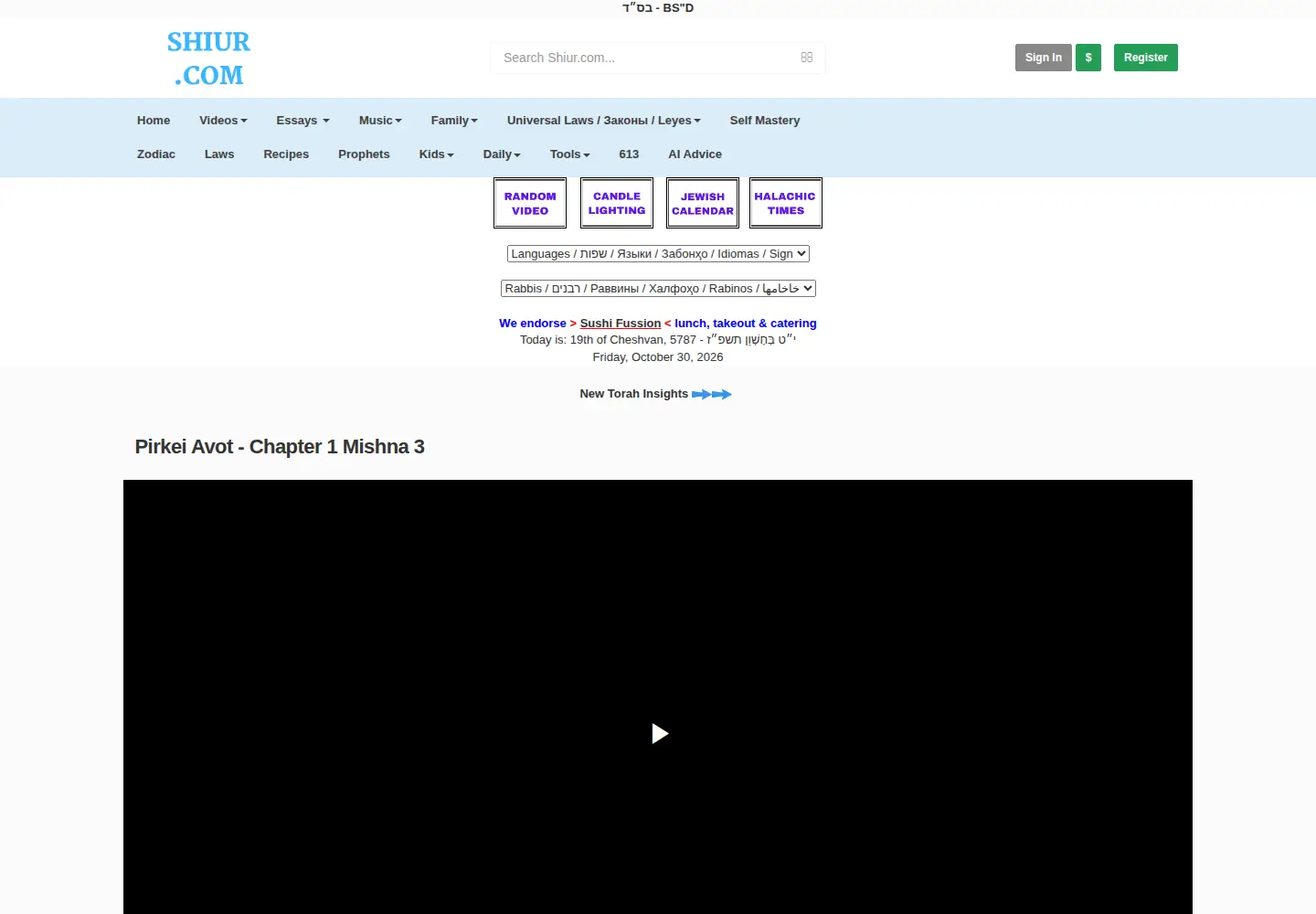Play the Pirkei Avot video
Screen dimensions: 1316x914
click(659, 733)
